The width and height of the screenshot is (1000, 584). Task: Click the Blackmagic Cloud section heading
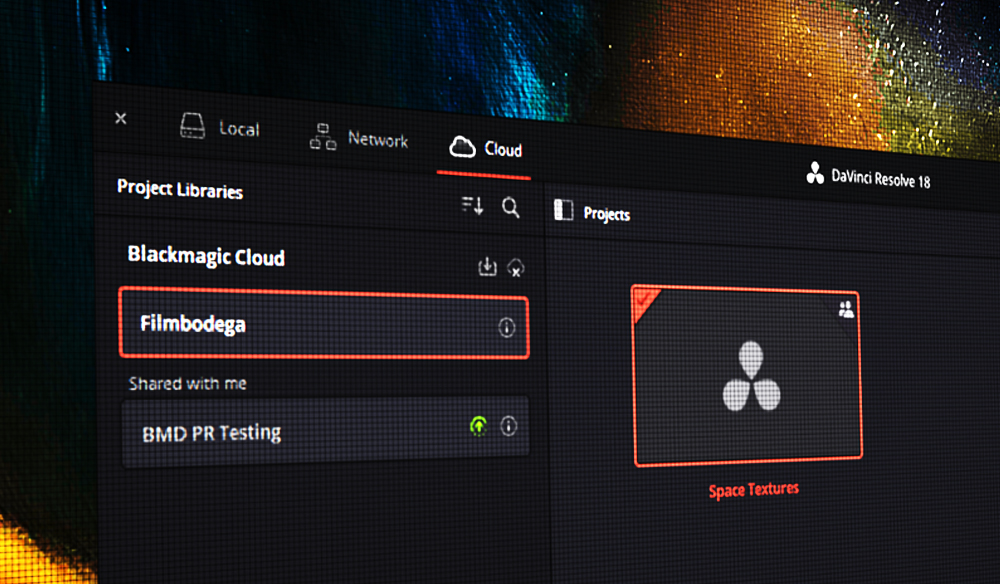[x=206, y=256]
